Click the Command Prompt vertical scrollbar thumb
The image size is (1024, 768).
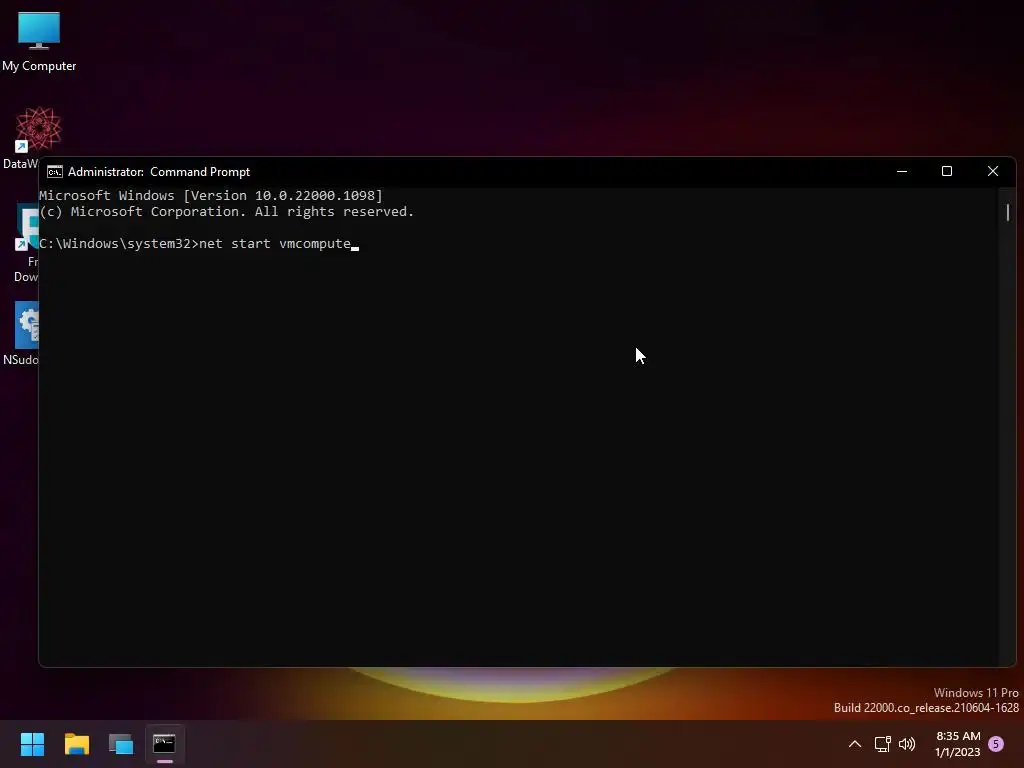(x=1008, y=212)
